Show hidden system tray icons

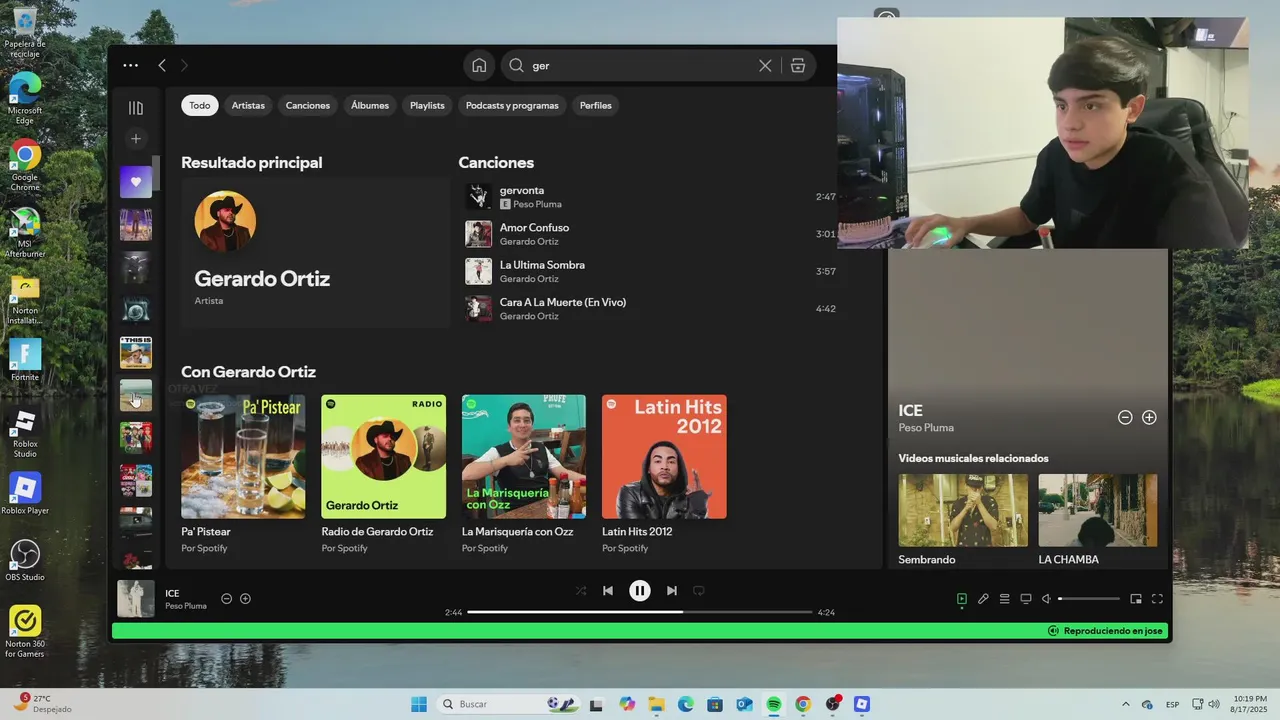tap(1126, 704)
